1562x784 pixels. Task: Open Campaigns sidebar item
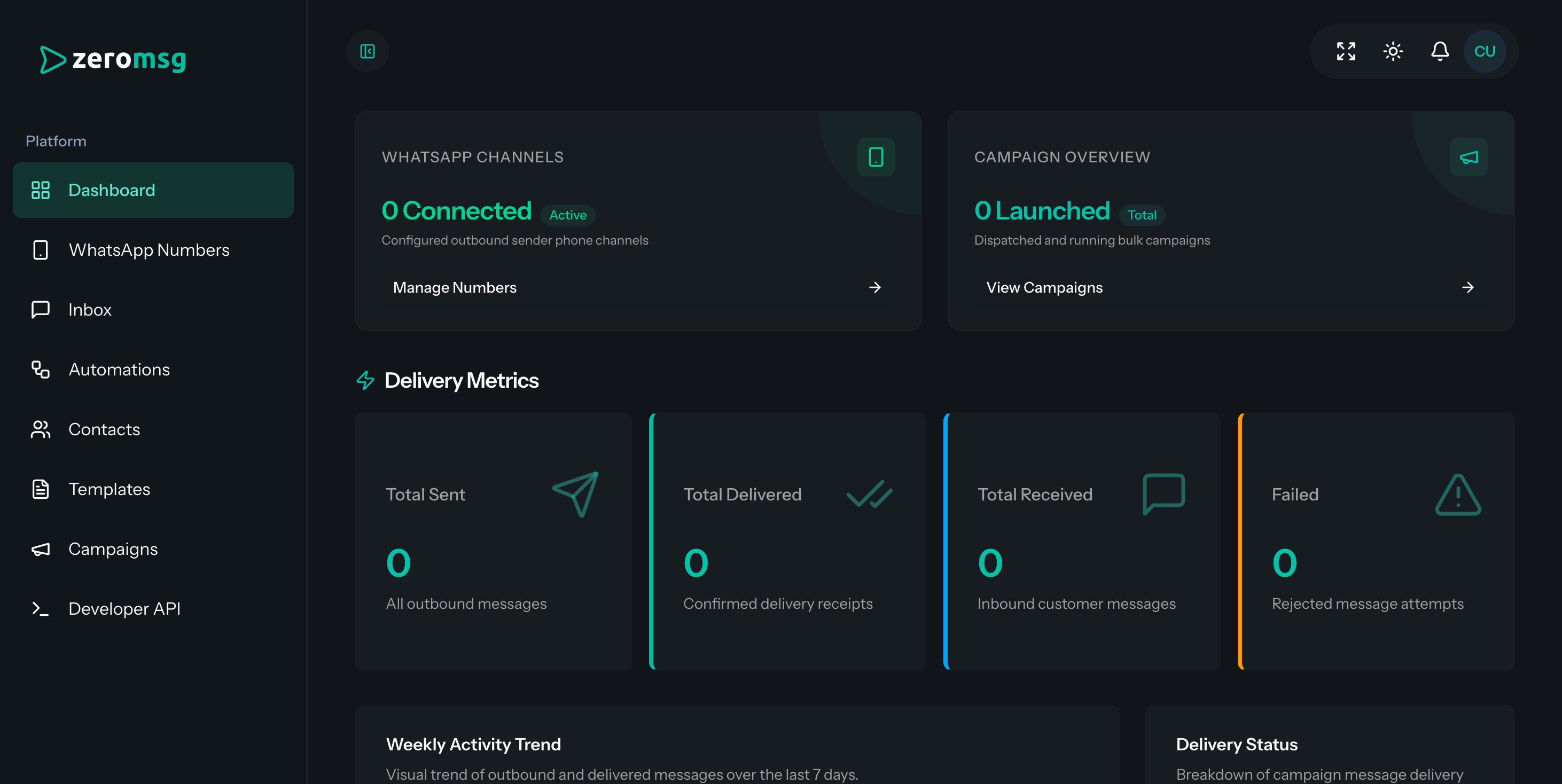pyautogui.click(x=153, y=548)
